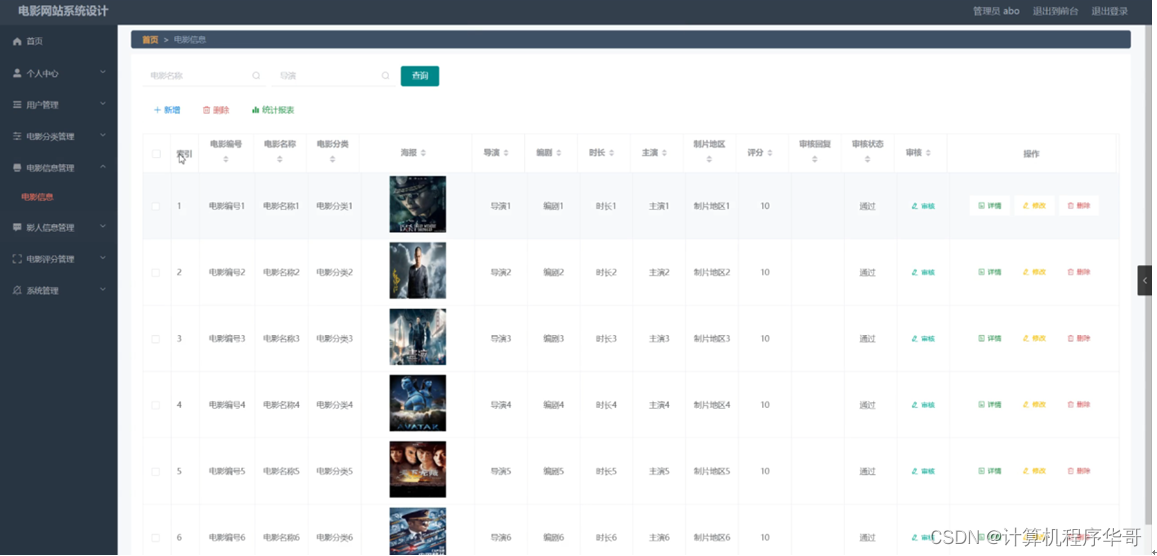Click the Avatar poster thumbnail in row 4
Screen dimensions: 1157x556
pos(418,403)
